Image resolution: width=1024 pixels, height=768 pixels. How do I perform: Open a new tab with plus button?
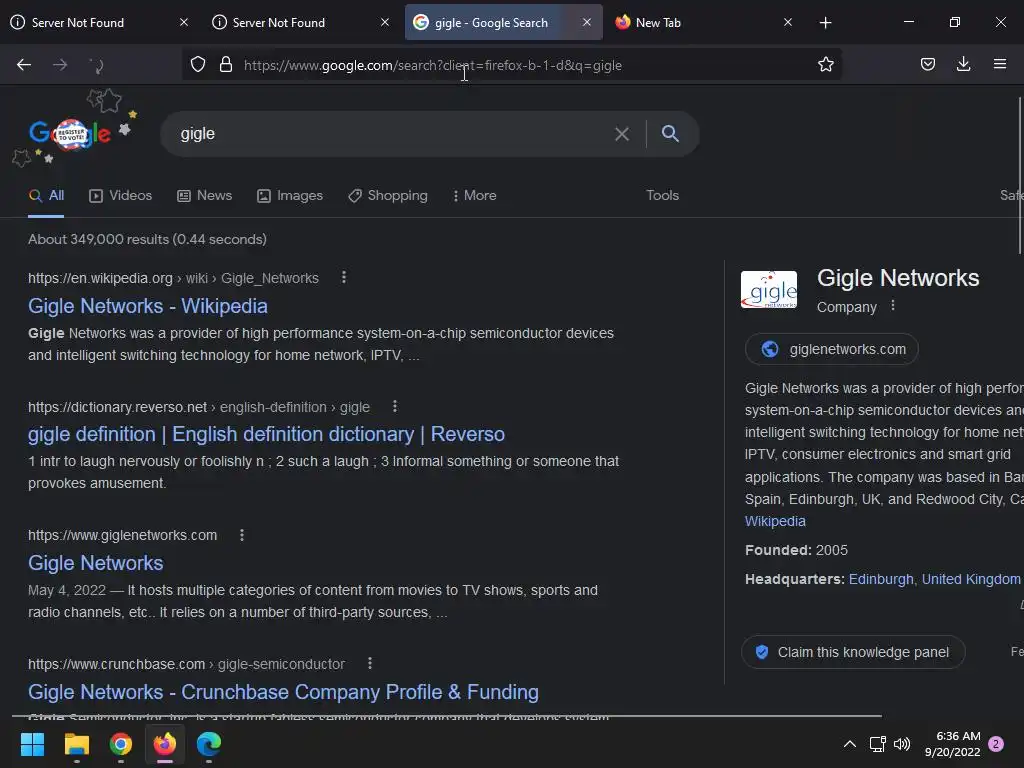tap(825, 23)
